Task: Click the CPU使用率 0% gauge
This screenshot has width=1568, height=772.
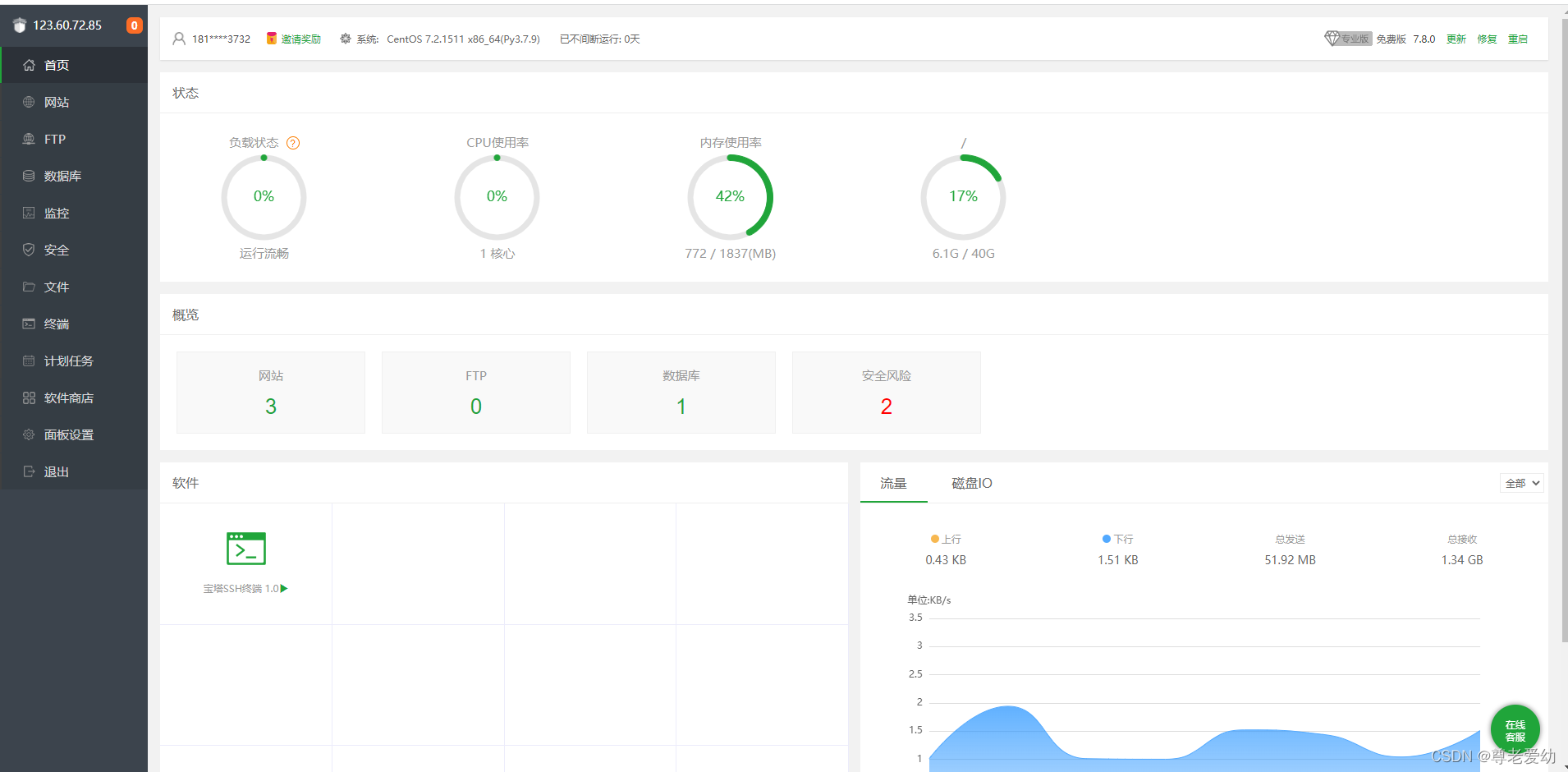Action: click(497, 197)
